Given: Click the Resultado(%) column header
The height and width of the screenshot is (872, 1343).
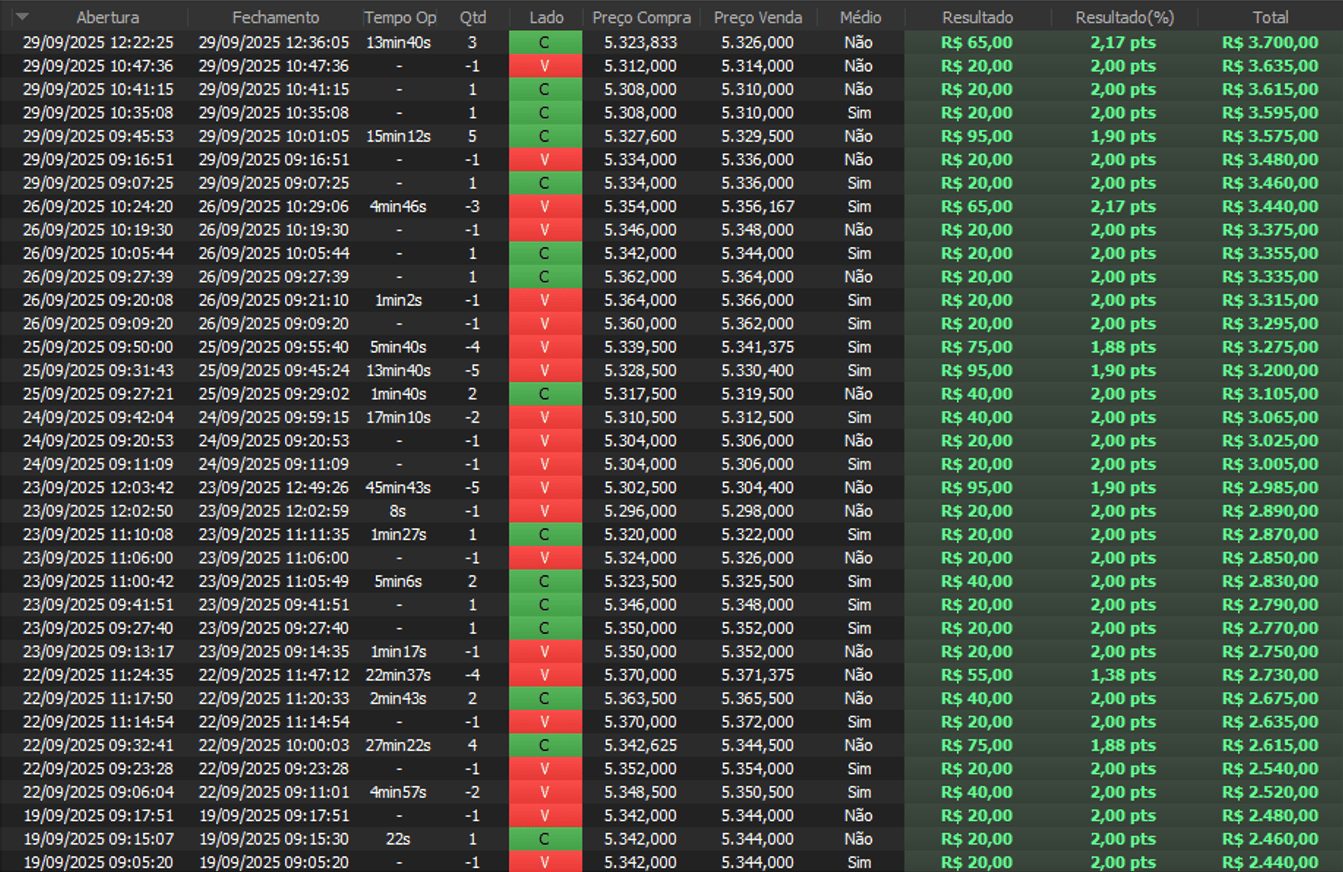Looking at the screenshot, I should pyautogui.click(x=1124, y=18).
